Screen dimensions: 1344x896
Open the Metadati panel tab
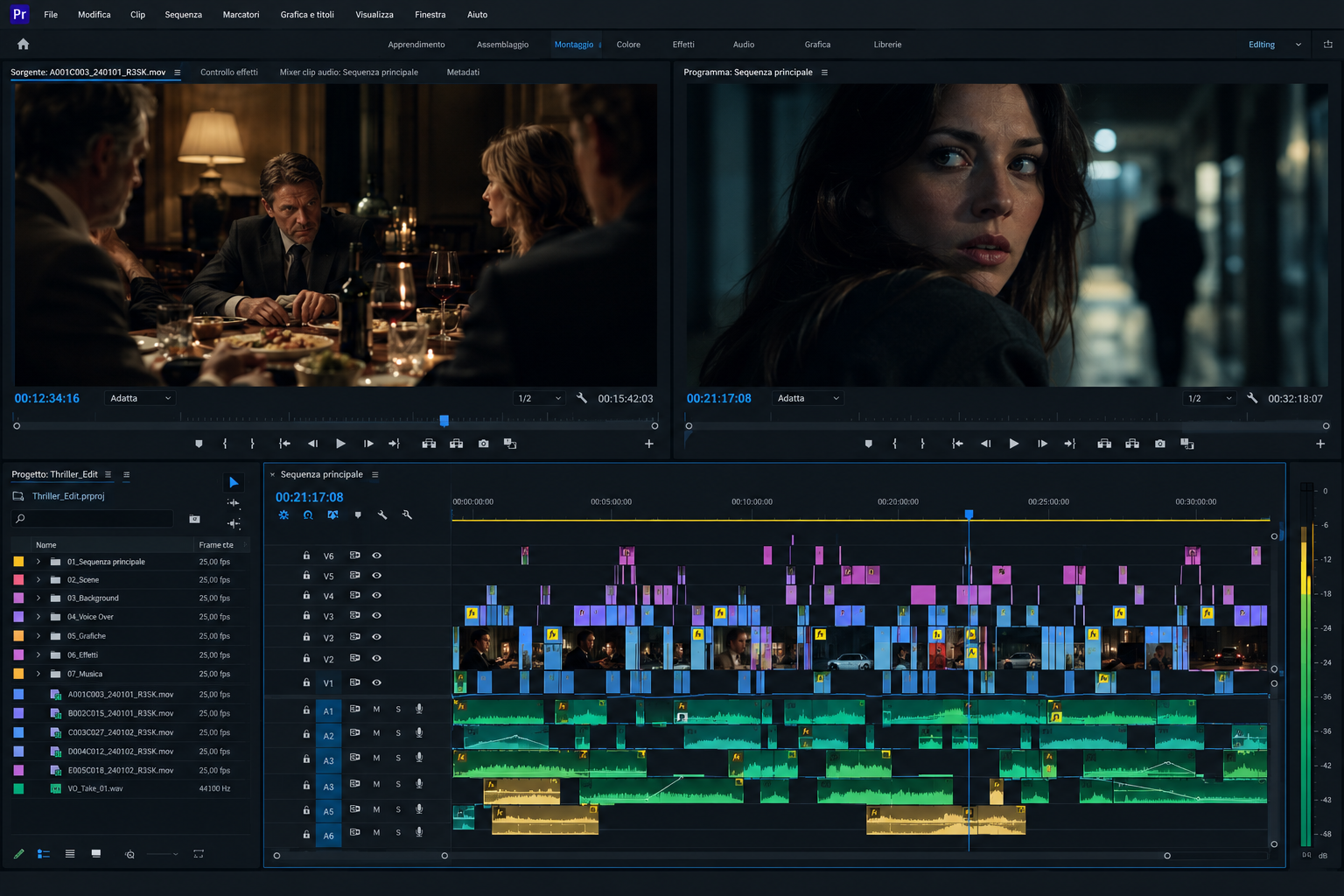pyautogui.click(x=463, y=73)
